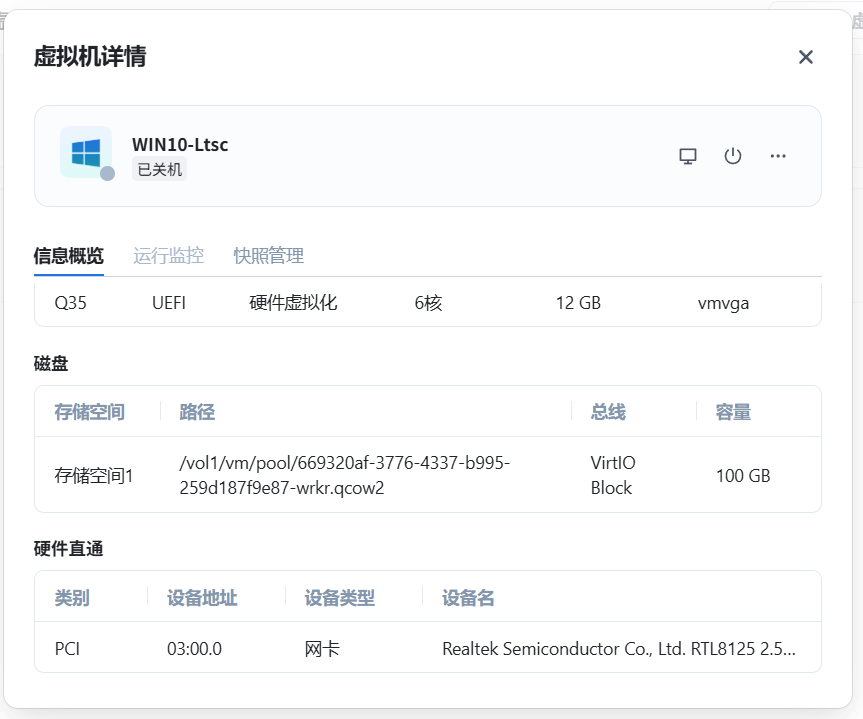Click the WIN10-Ltsc VM name
The image size is (863, 719).
click(x=180, y=145)
